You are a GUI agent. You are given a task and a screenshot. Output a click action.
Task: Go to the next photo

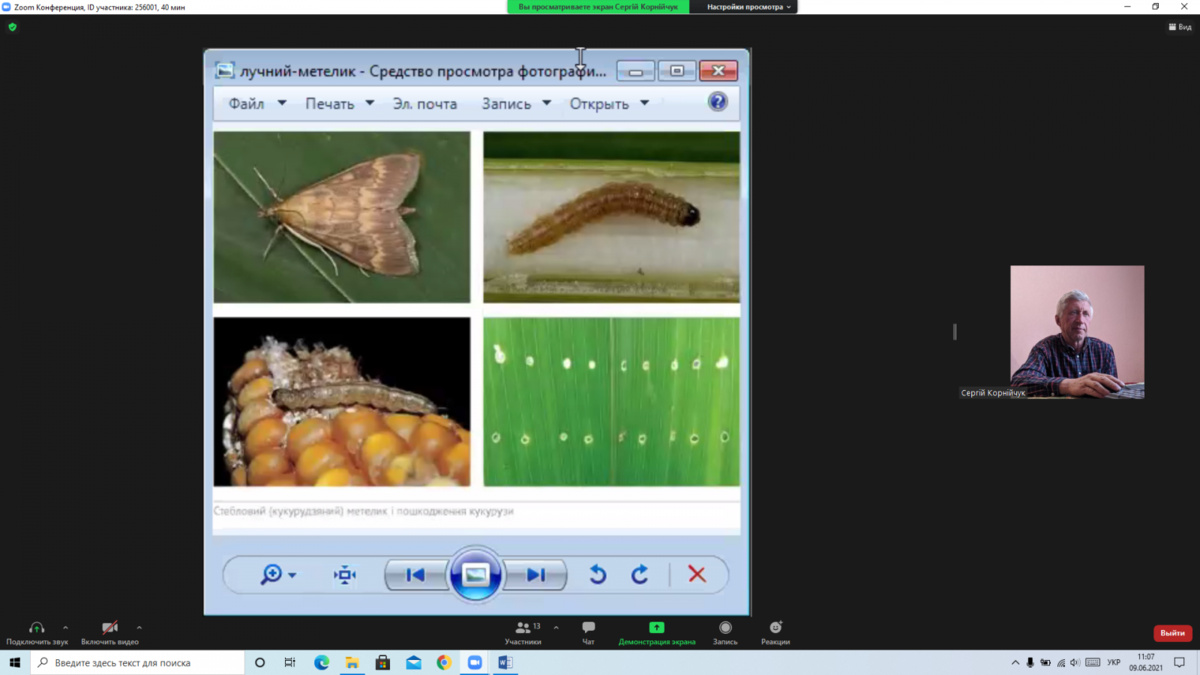(x=536, y=575)
